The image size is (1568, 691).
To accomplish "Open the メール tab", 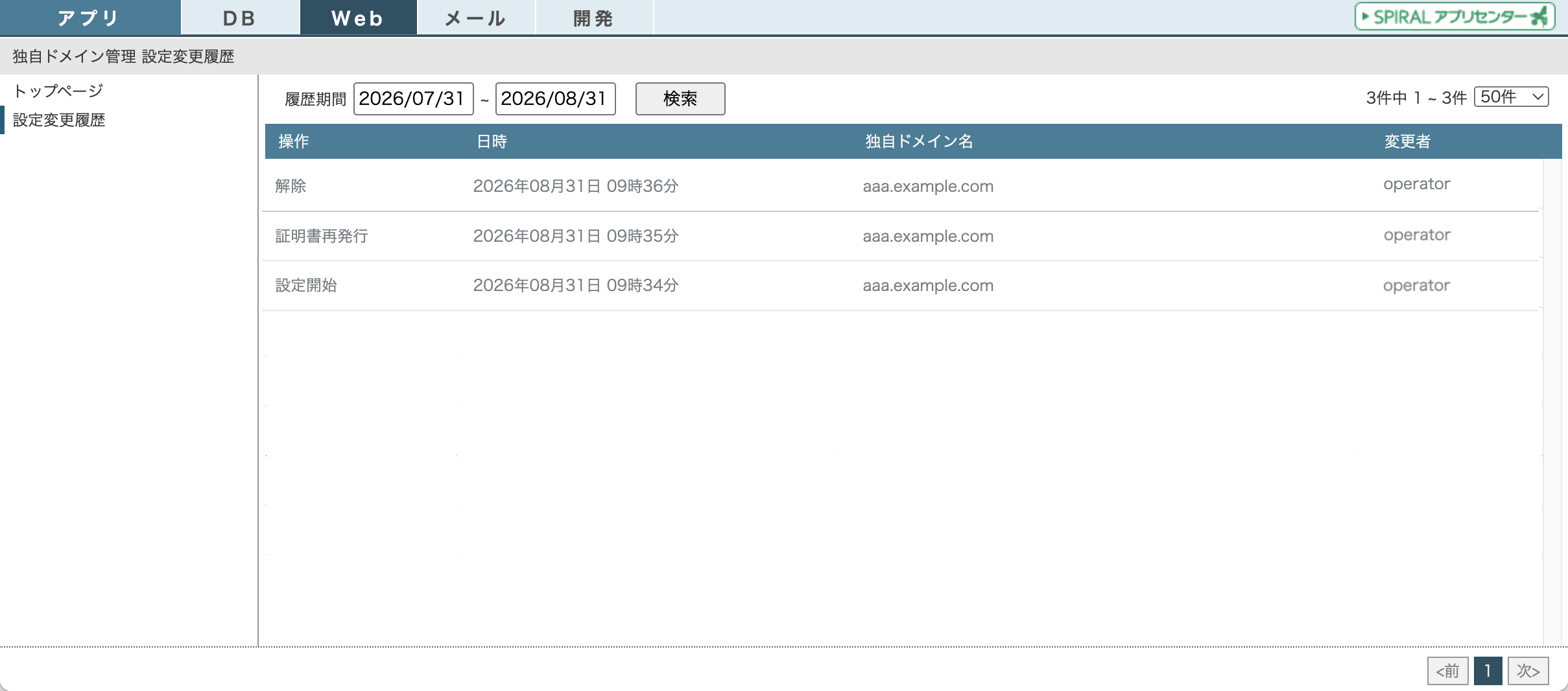I will (476, 18).
